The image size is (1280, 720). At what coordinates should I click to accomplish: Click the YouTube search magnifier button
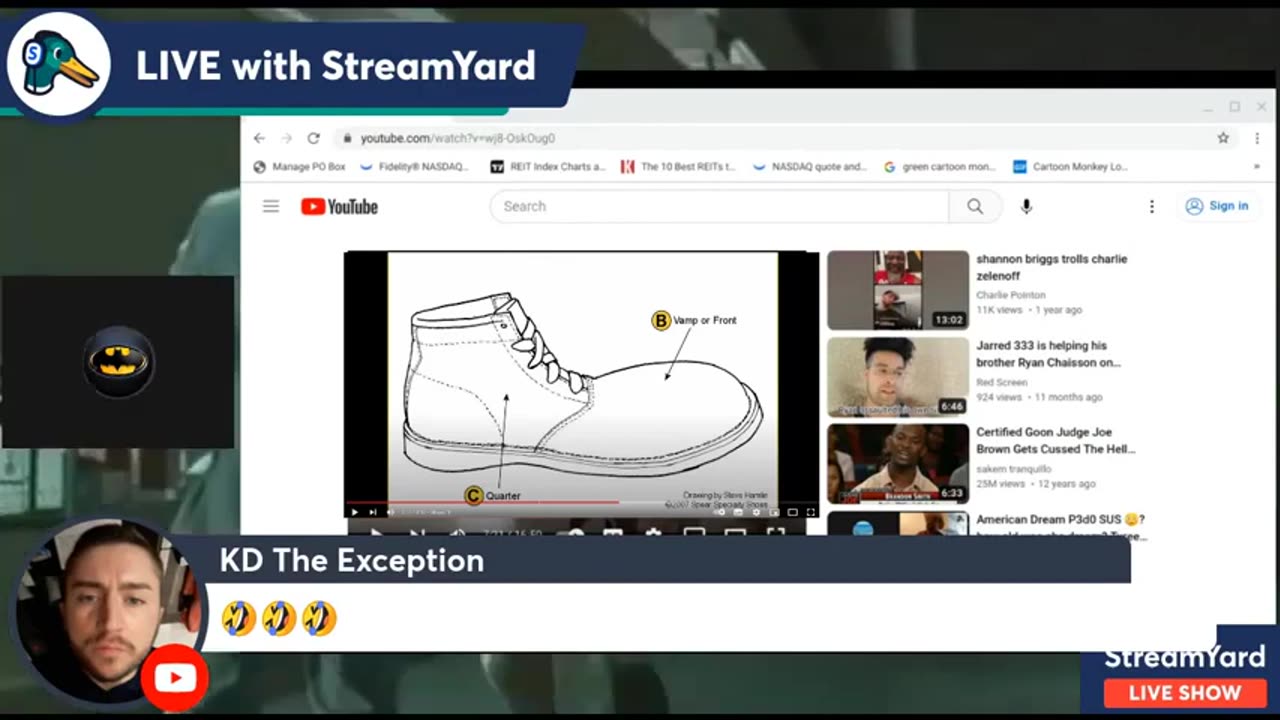click(975, 206)
